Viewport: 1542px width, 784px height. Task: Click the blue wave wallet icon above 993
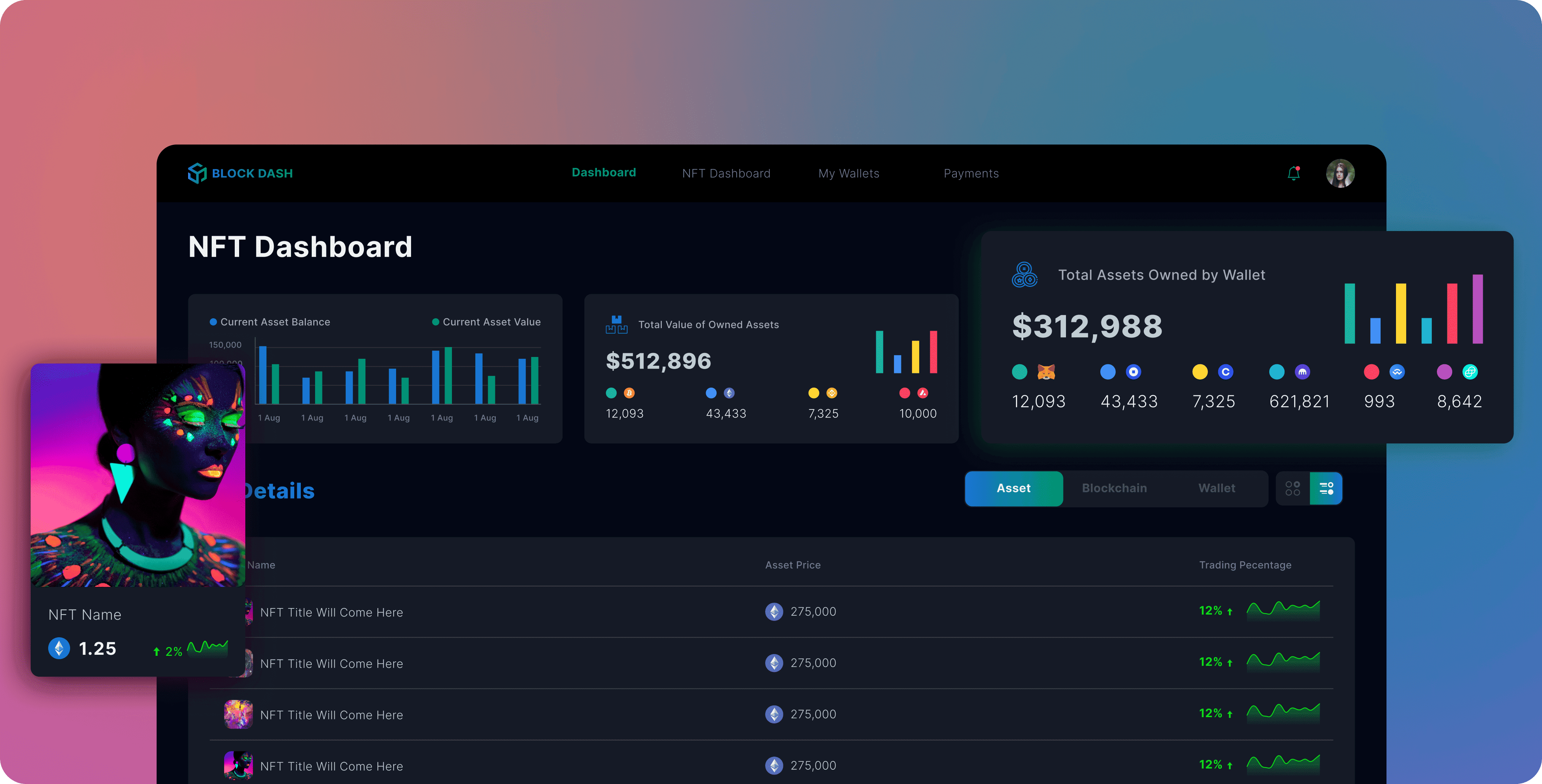click(x=1397, y=372)
